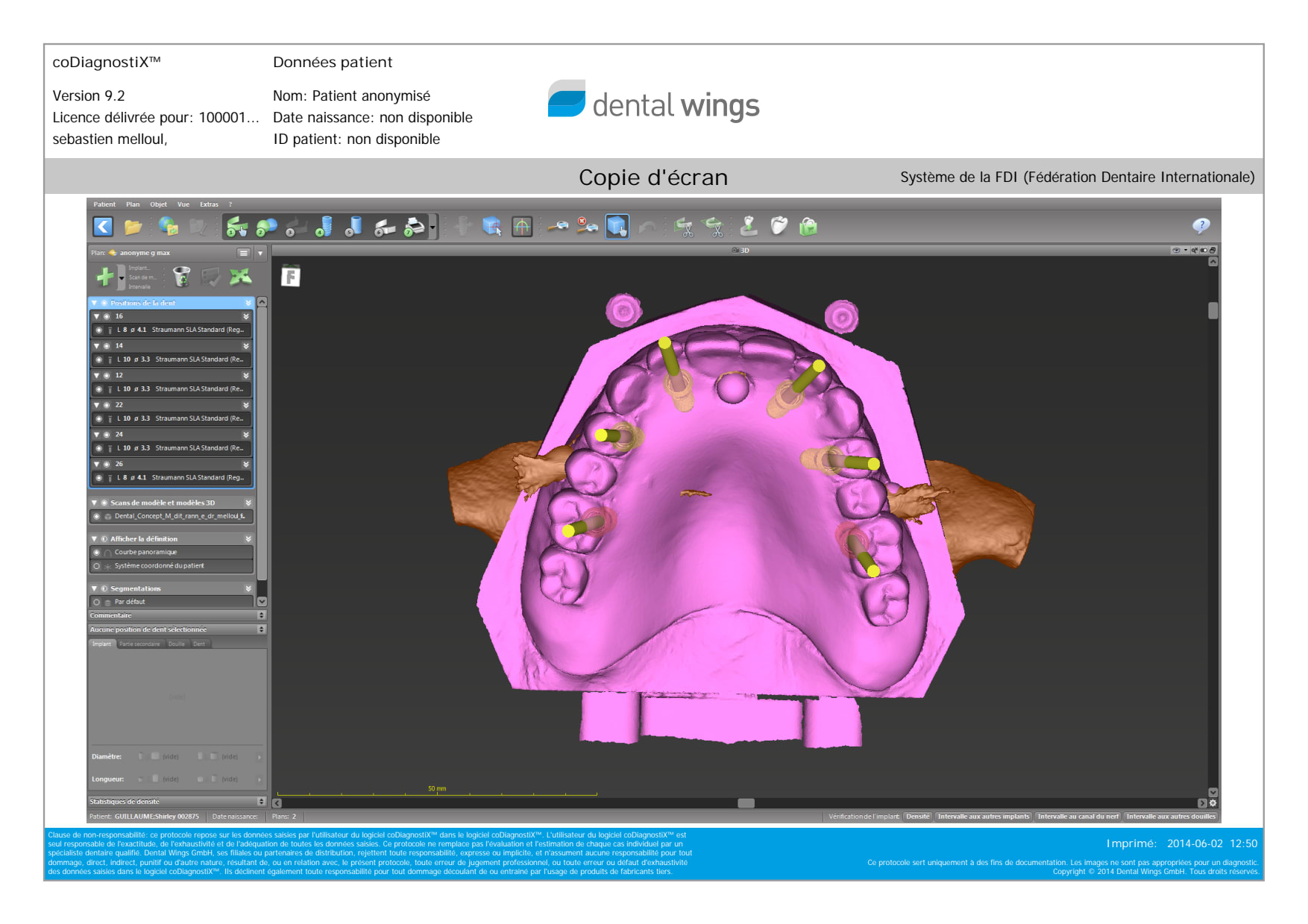Viewport: 1308px width, 924px height.
Task: Click the step 7 print icon
Action: coord(415,227)
